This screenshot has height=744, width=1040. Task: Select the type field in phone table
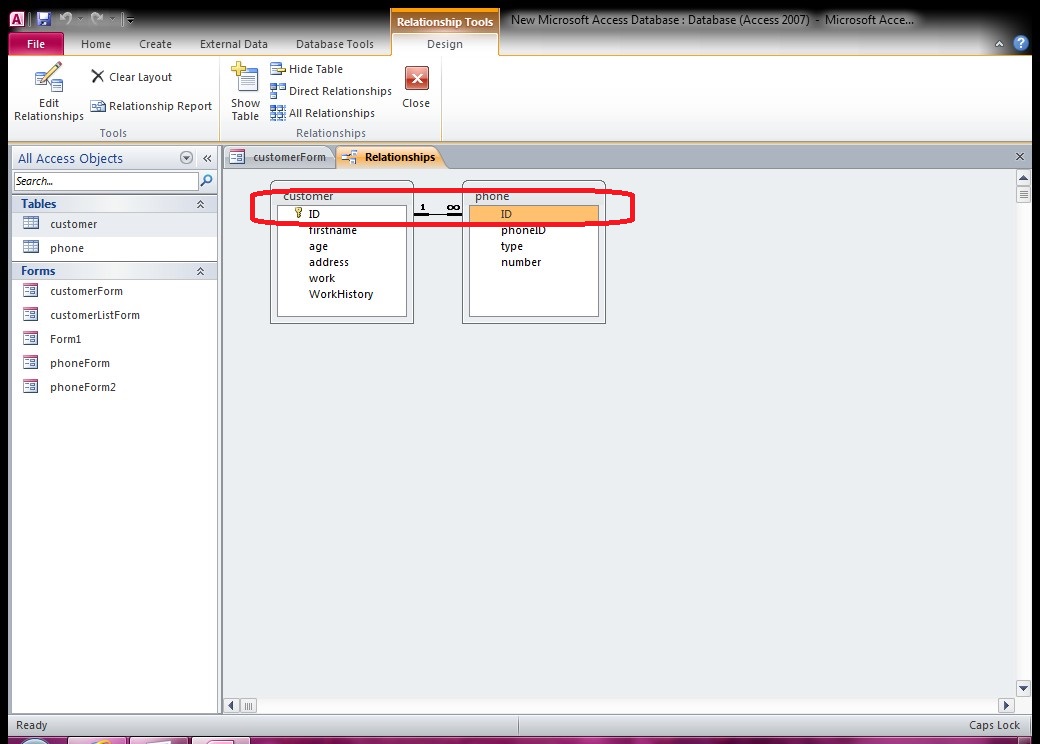tap(534, 246)
